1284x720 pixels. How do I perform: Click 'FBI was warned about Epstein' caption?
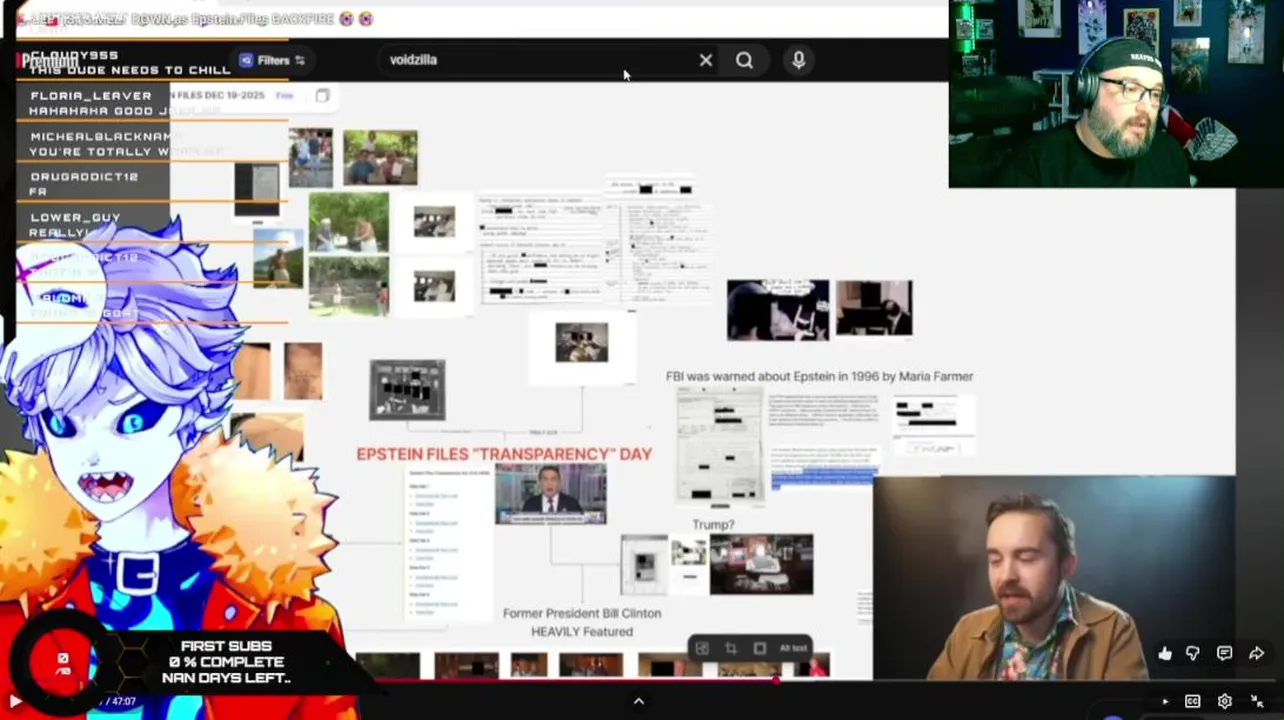tap(819, 376)
